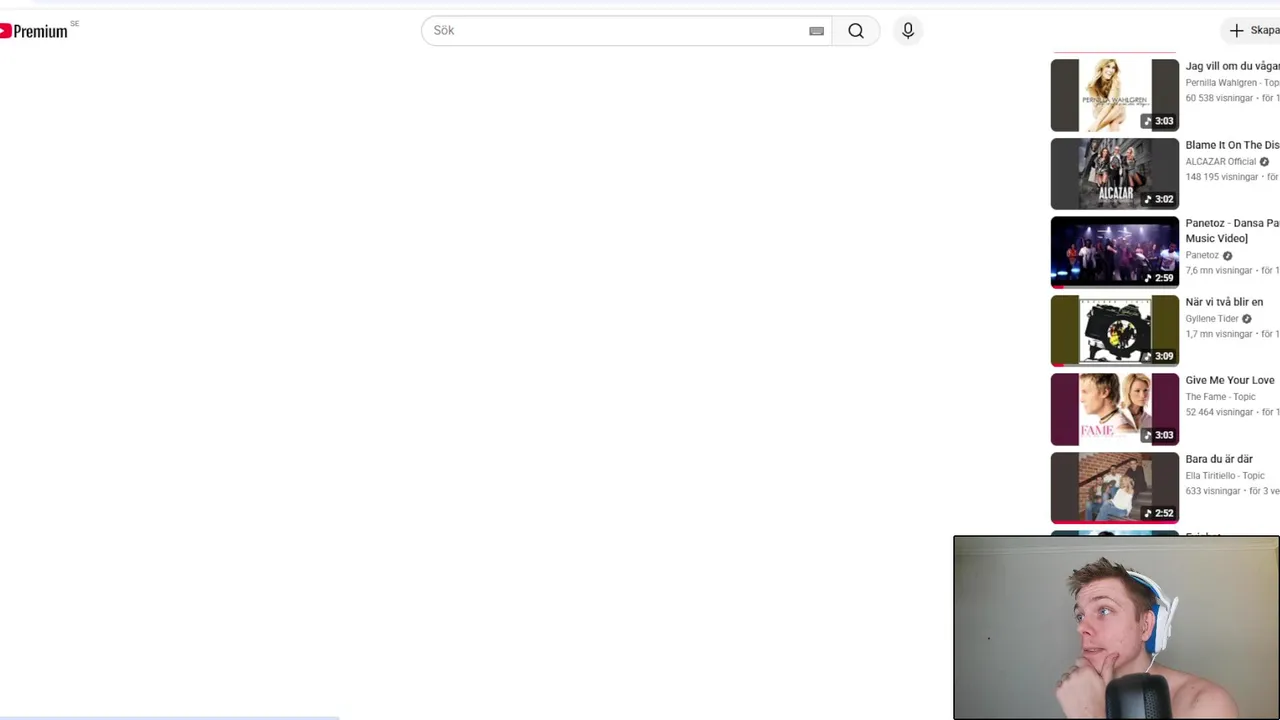Open the Fame Give Me Your Love thumbnail
Image resolution: width=1280 pixels, height=720 pixels.
tap(1115, 409)
